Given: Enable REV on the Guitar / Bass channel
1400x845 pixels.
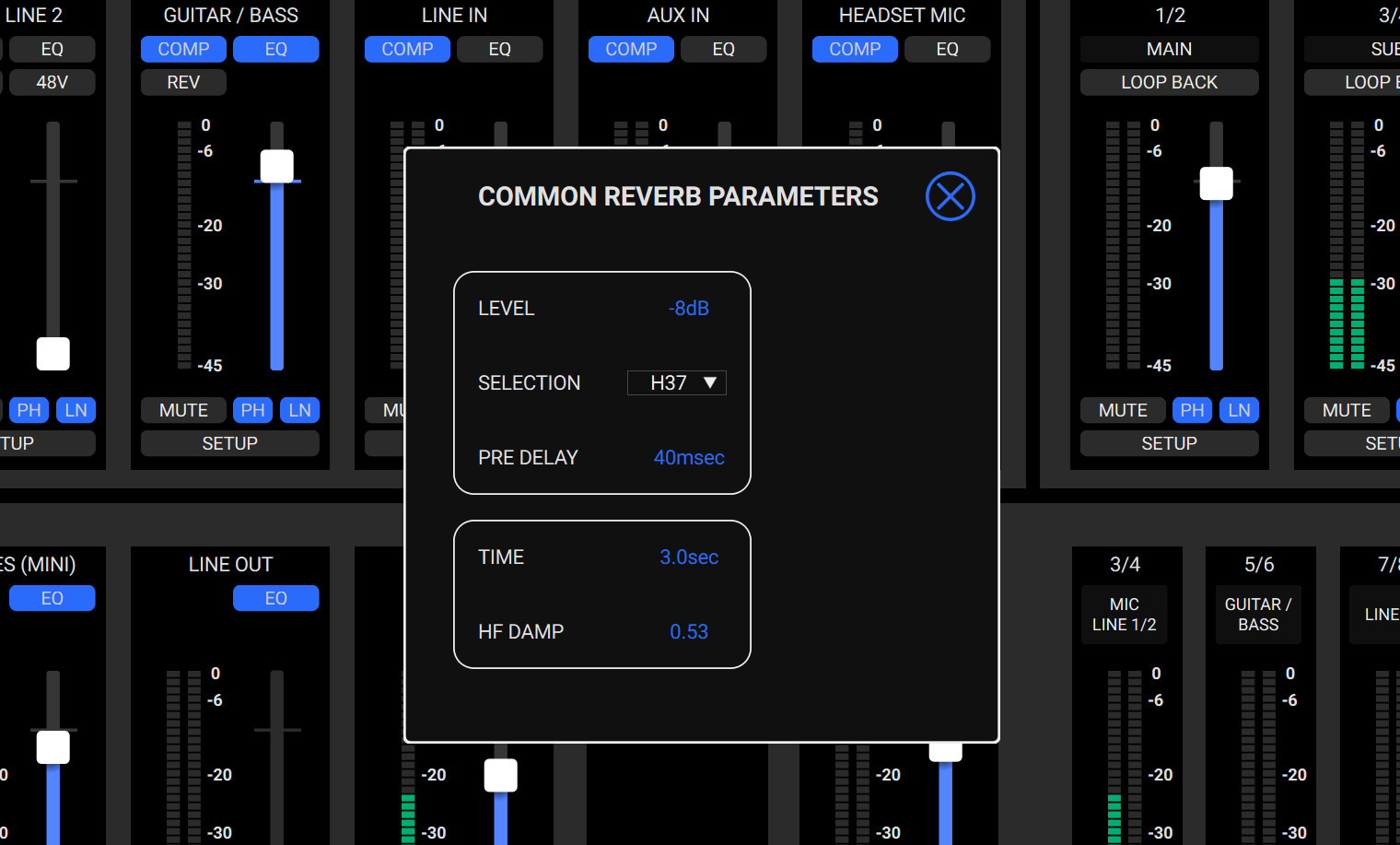Looking at the screenshot, I should 183,83.
